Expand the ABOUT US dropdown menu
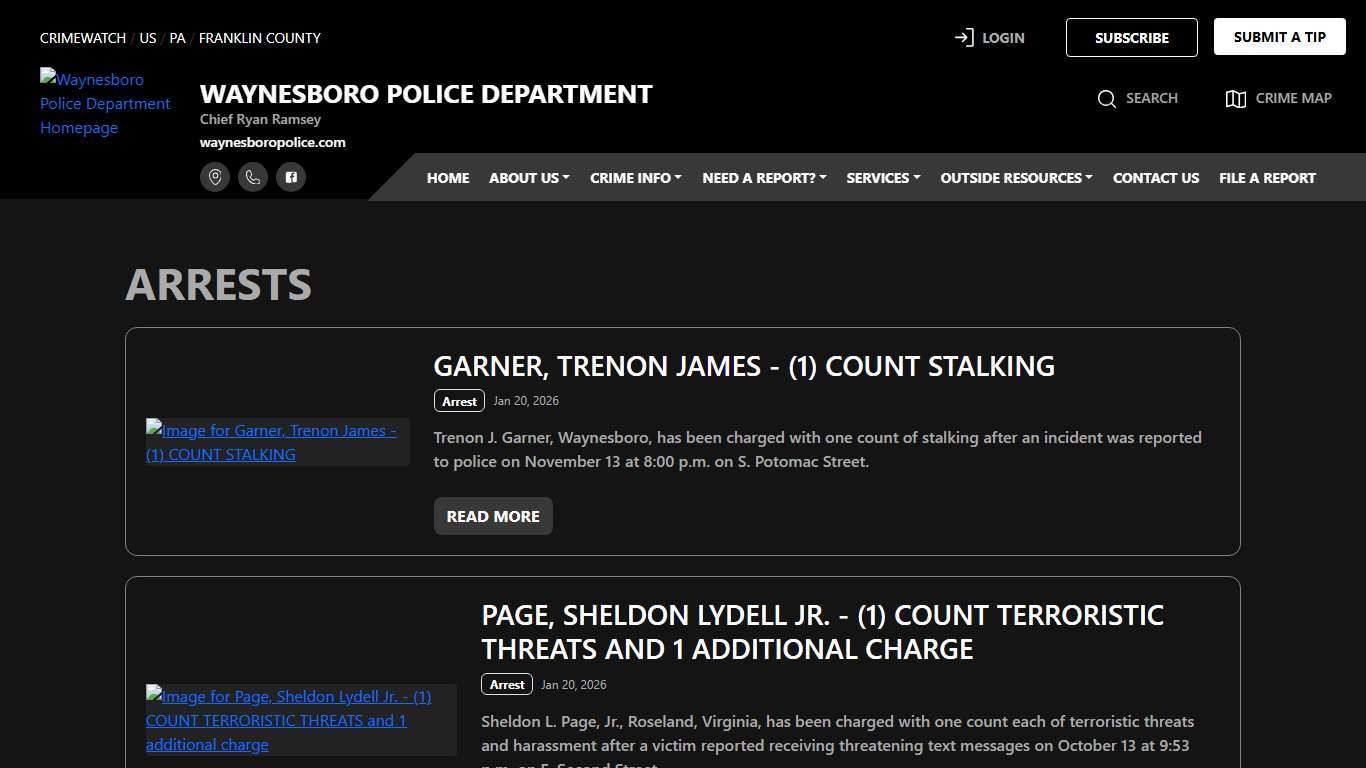 pos(528,177)
